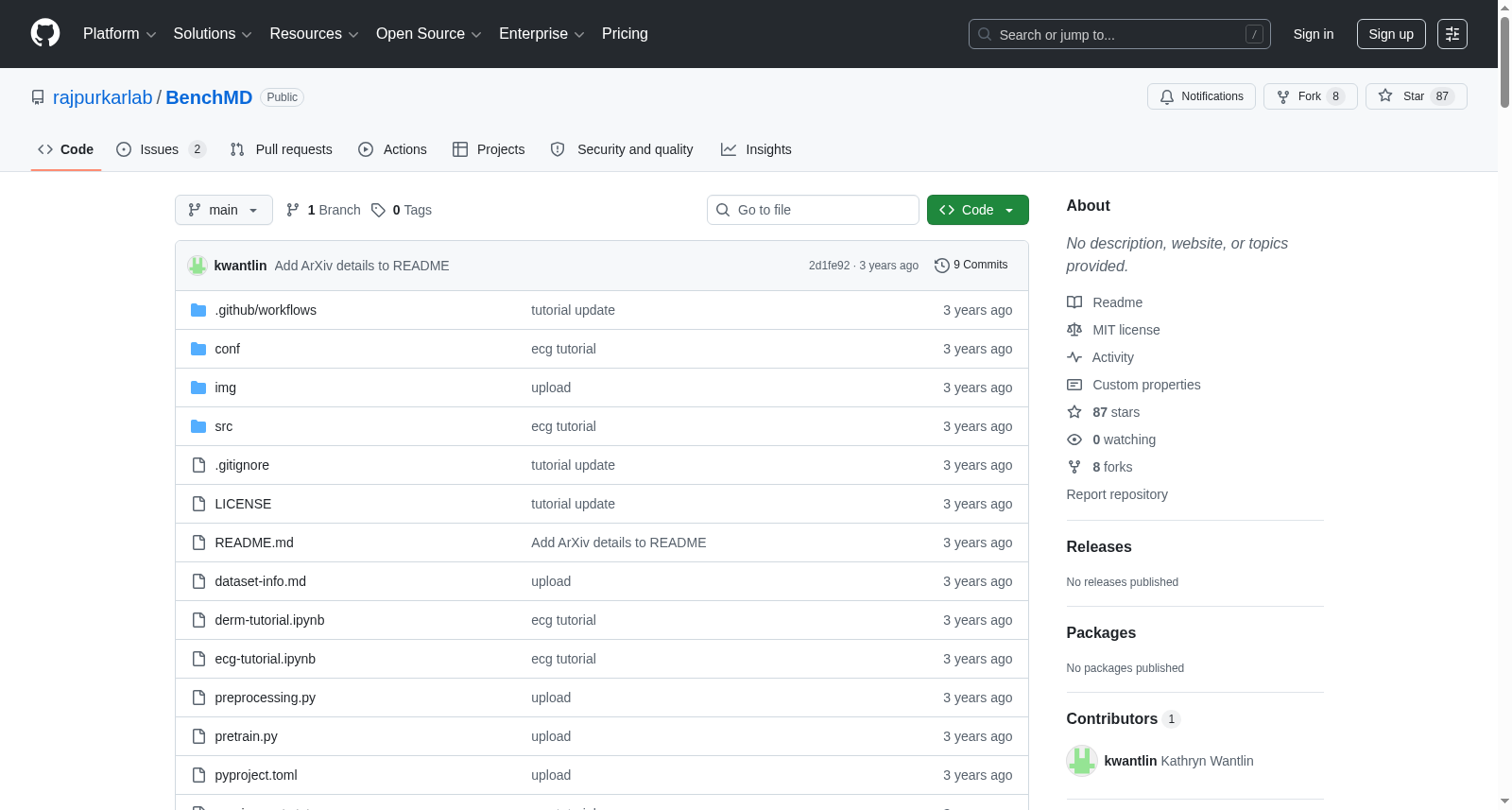Click the MIT license scale icon
The height and width of the screenshot is (810, 1512).
point(1074,330)
